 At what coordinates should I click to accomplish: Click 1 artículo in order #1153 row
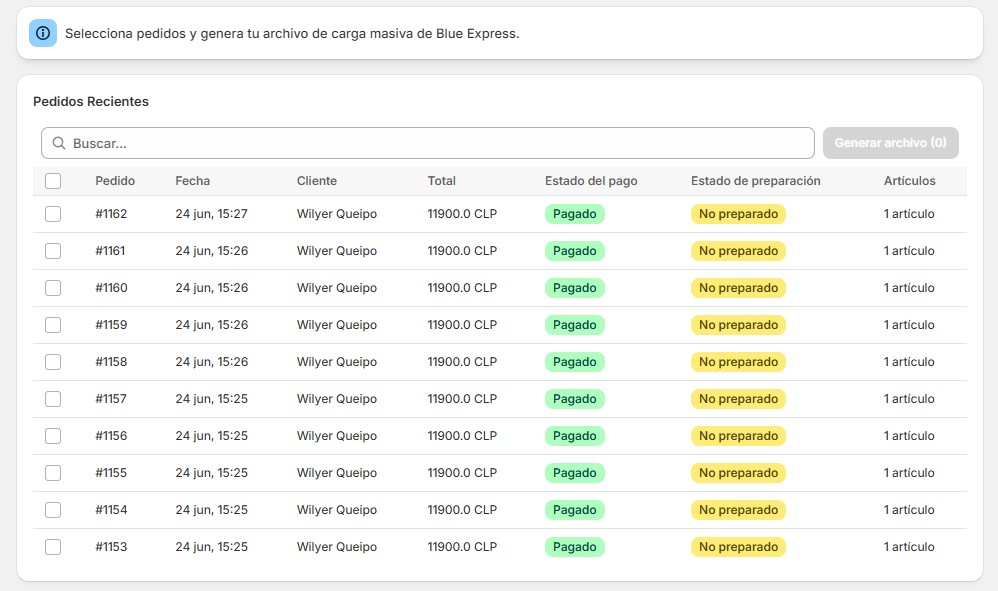click(x=909, y=546)
